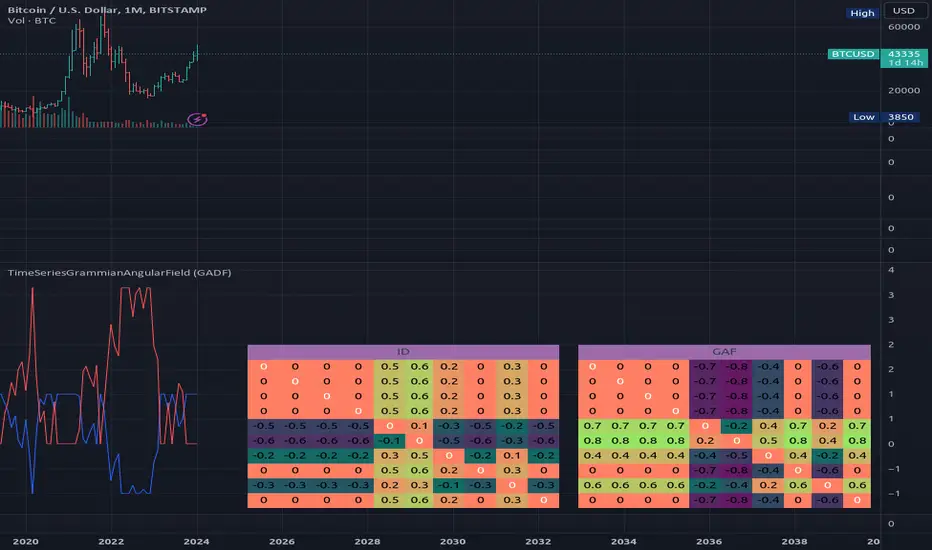Screen dimensions: 932x550
Task: Open the USD currency selector
Action: coord(902,13)
